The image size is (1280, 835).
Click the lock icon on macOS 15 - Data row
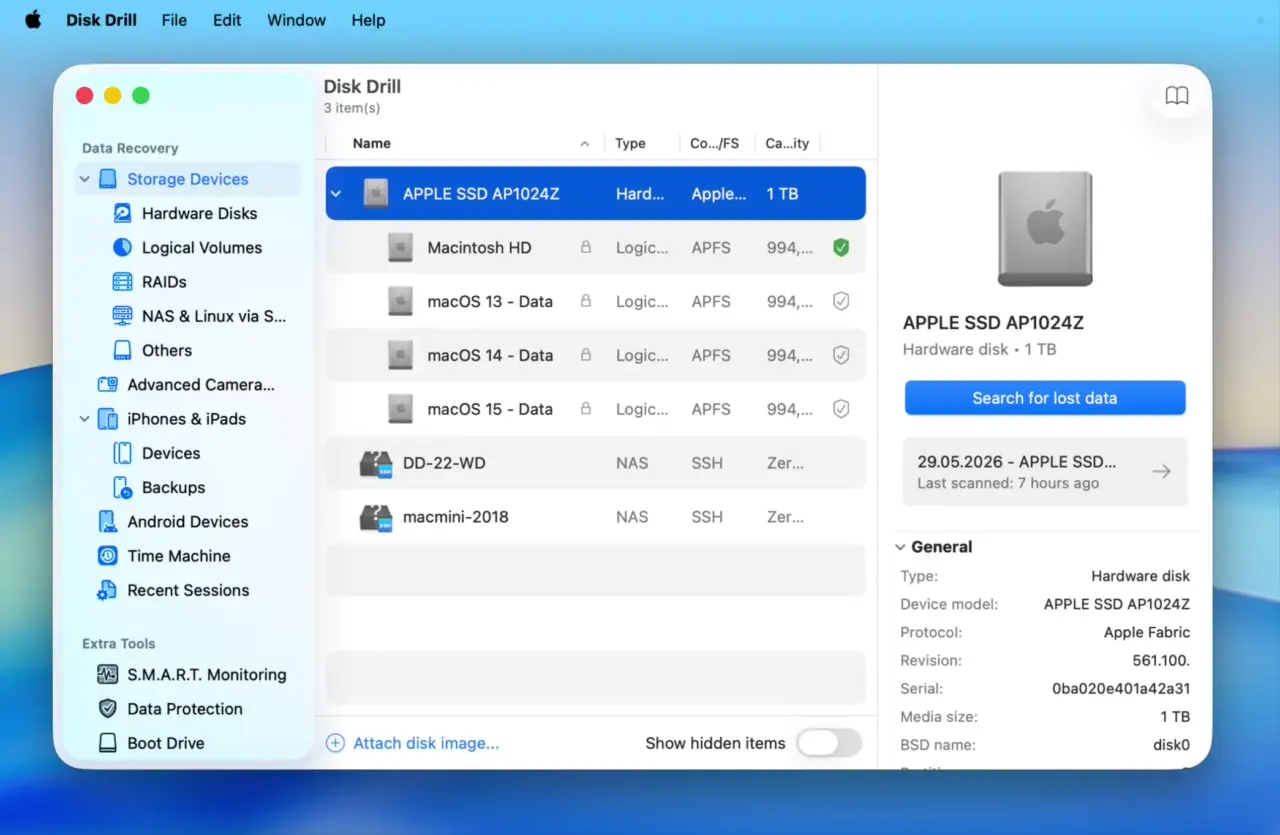(x=586, y=409)
